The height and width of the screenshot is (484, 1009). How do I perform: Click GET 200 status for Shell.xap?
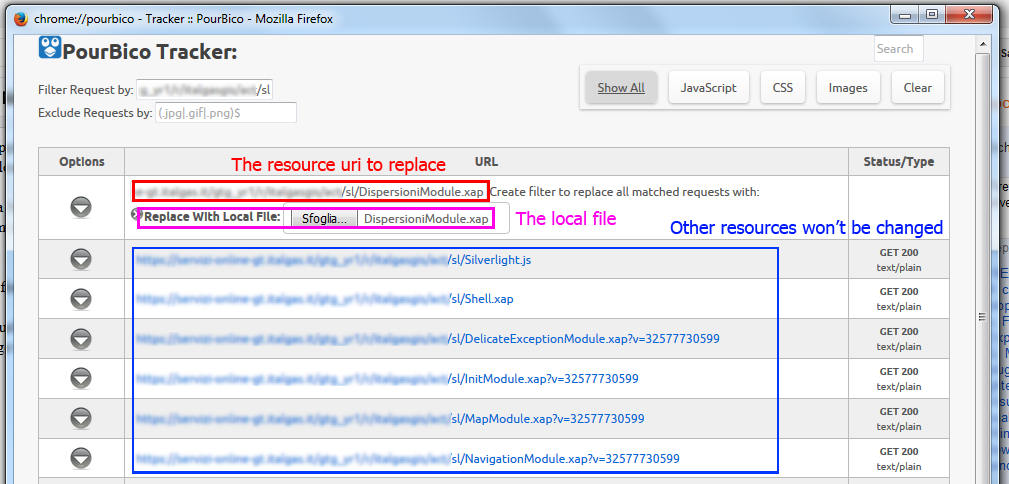pos(899,292)
